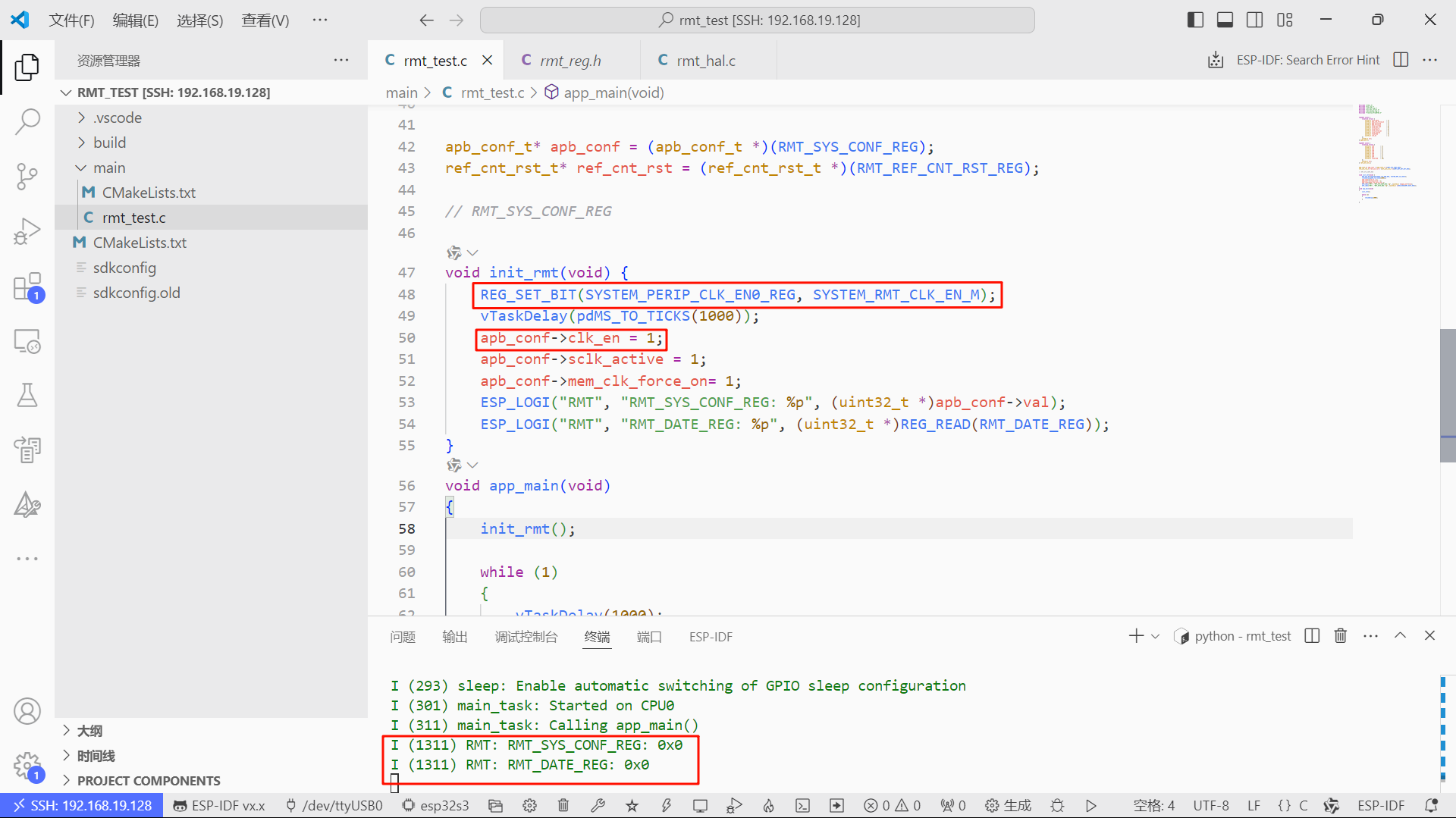The width and height of the screenshot is (1456, 818).
Task: Click the rmt_test command center search box
Action: 758,20
